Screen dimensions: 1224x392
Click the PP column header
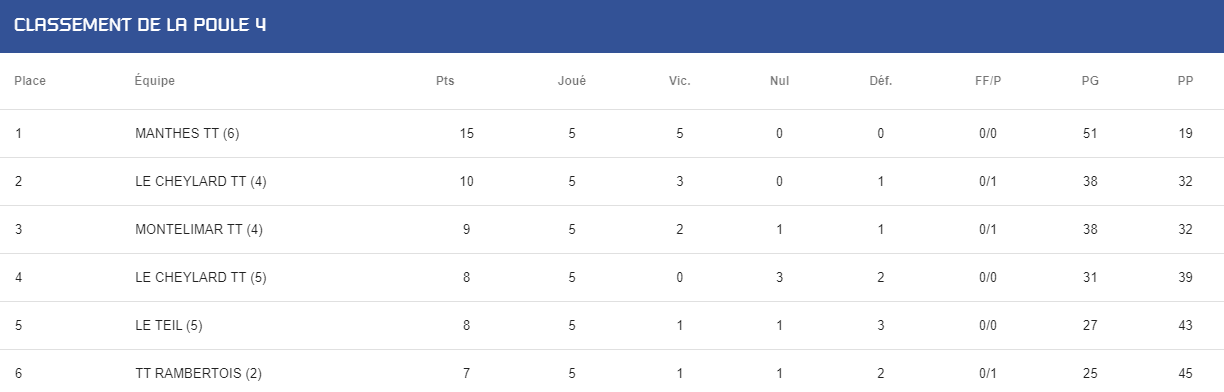click(1185, 81)
